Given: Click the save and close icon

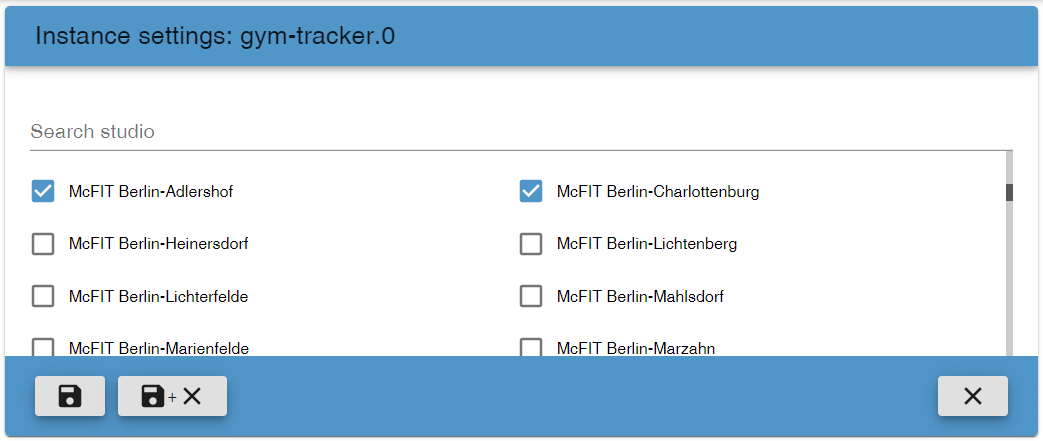Looking at the screenshot, I should [x=172, y=396].
